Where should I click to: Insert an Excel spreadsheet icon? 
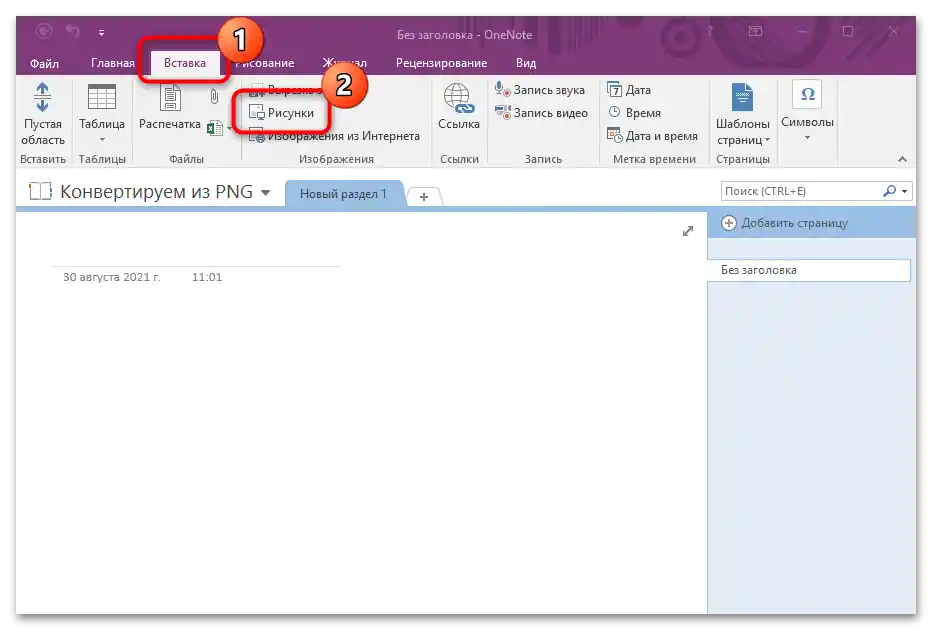point(215,128)
